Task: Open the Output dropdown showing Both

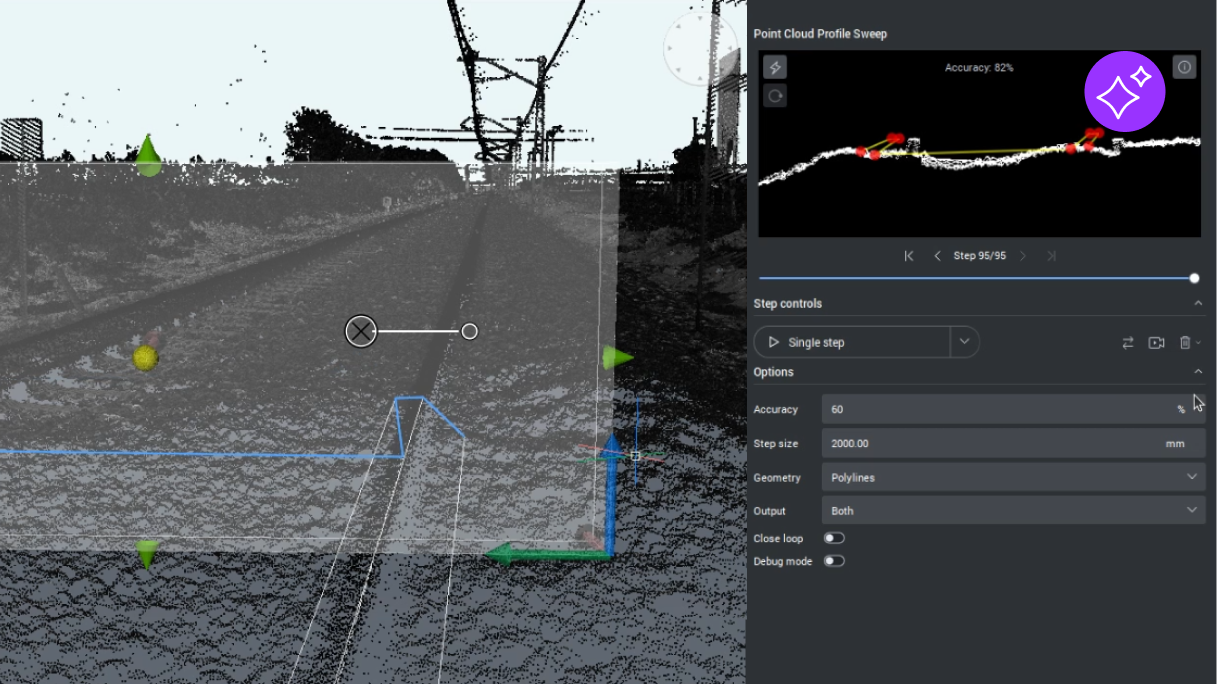Action: click(1013, 510)
